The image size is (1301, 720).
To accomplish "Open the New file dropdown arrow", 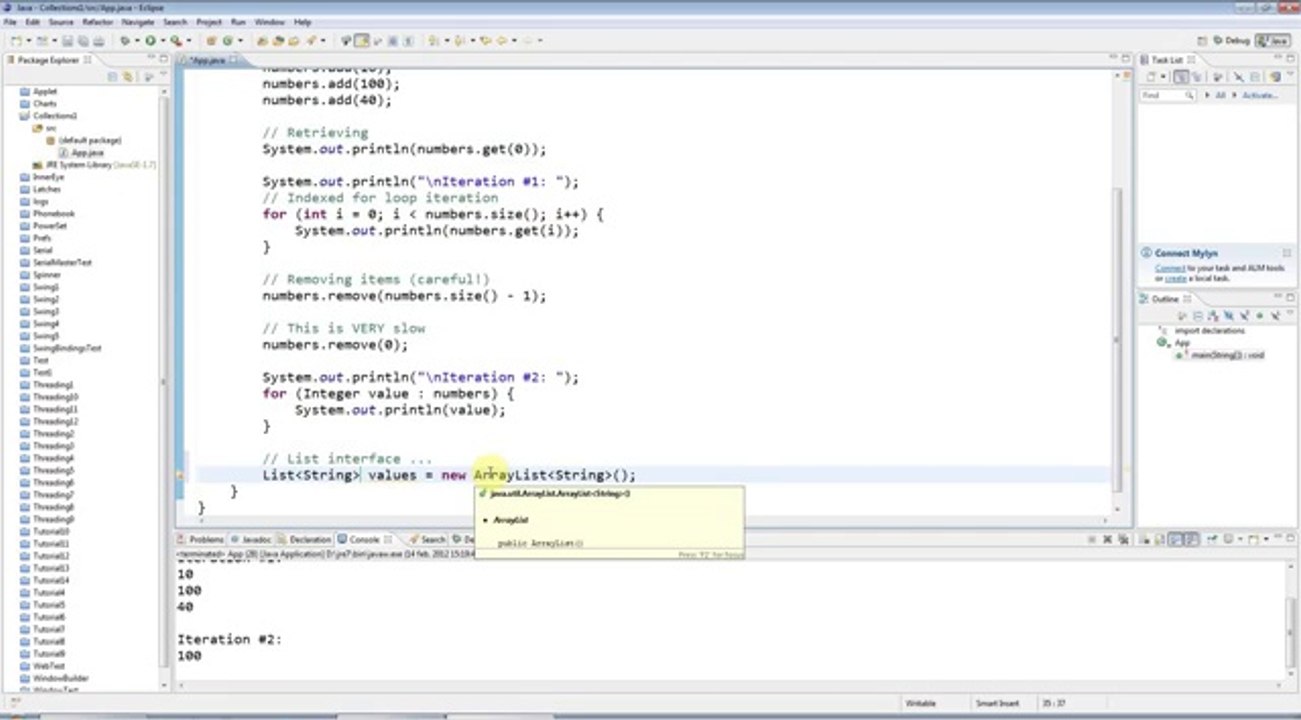I will 29,41.
